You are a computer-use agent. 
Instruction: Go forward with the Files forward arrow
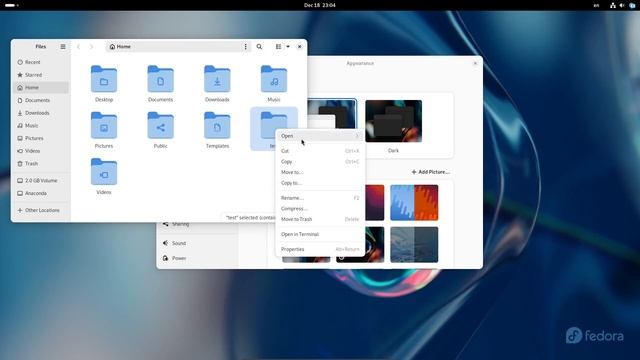[91, 47]
